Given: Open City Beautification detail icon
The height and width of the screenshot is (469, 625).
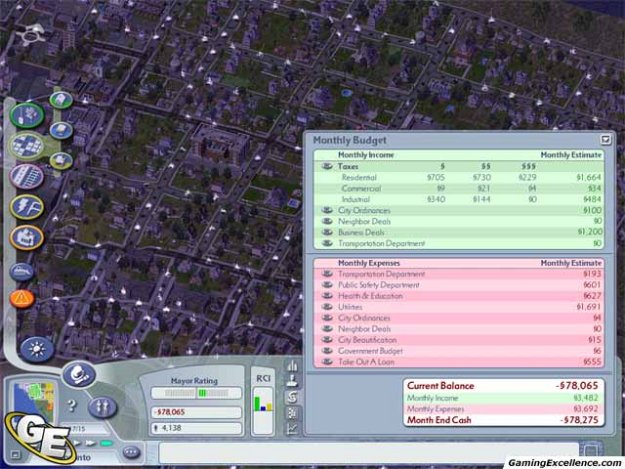Looking at the screenshot, I should 327,339.
